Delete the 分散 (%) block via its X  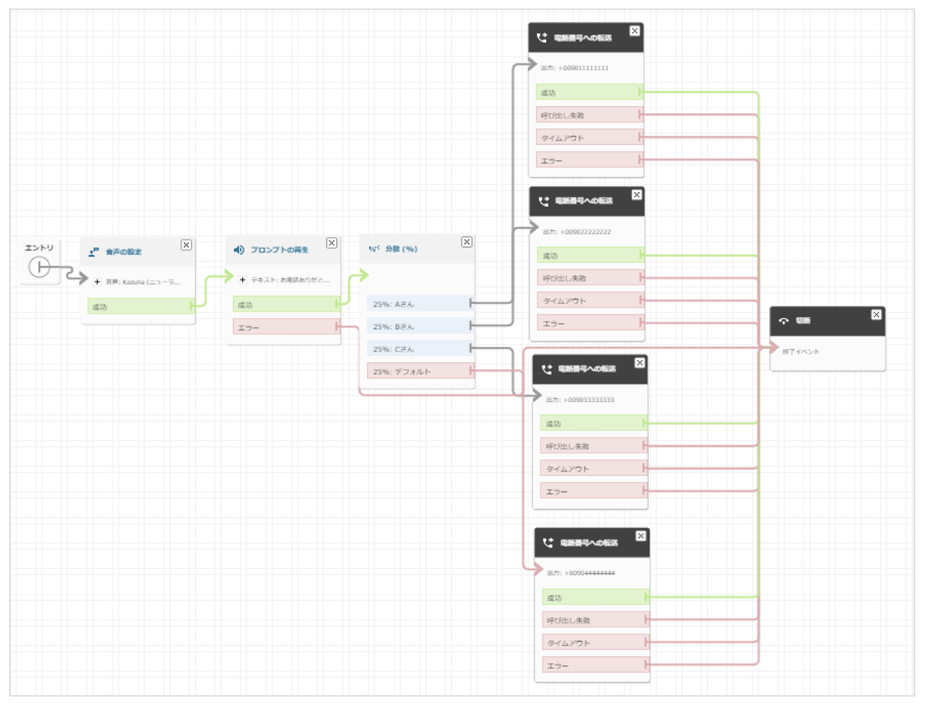[467, 242]
